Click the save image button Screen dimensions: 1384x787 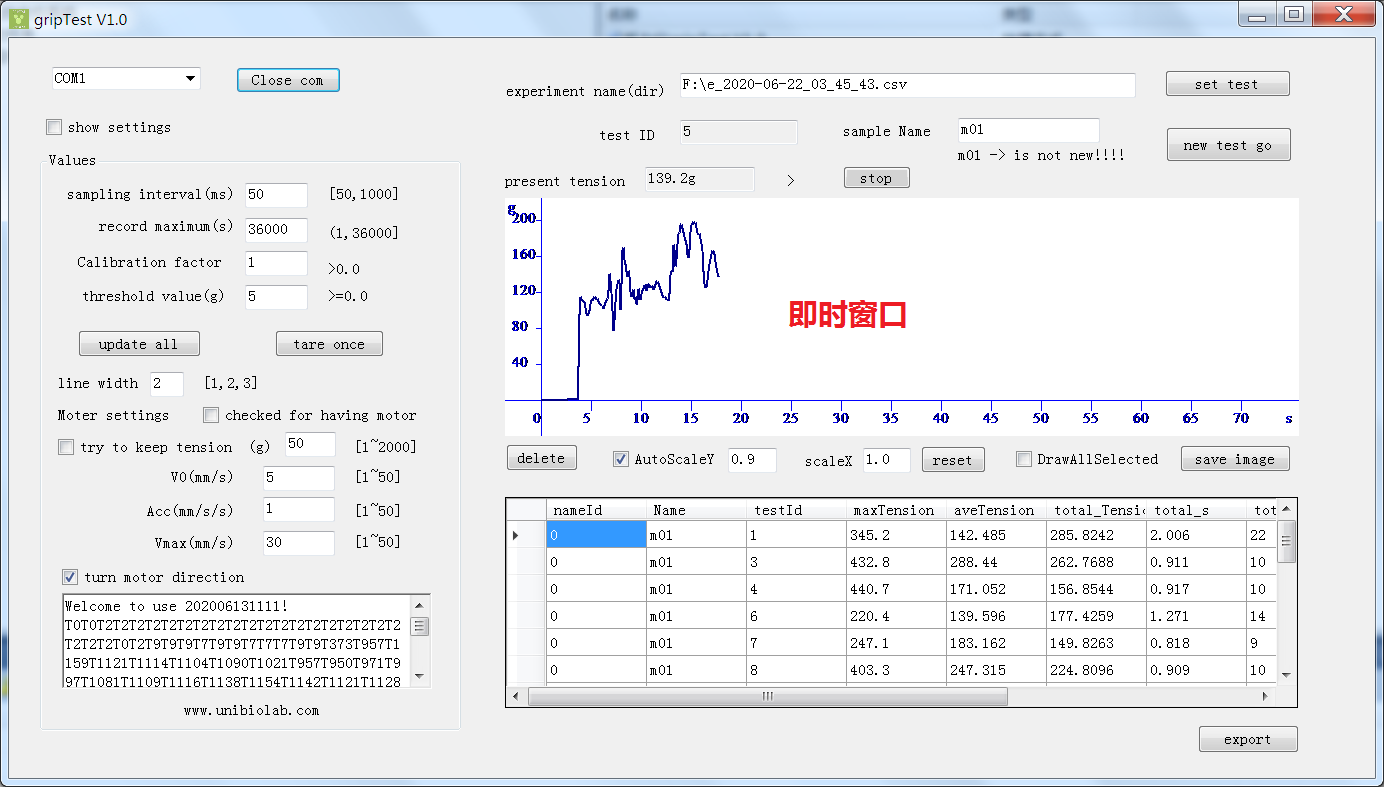pos(1235,459)
